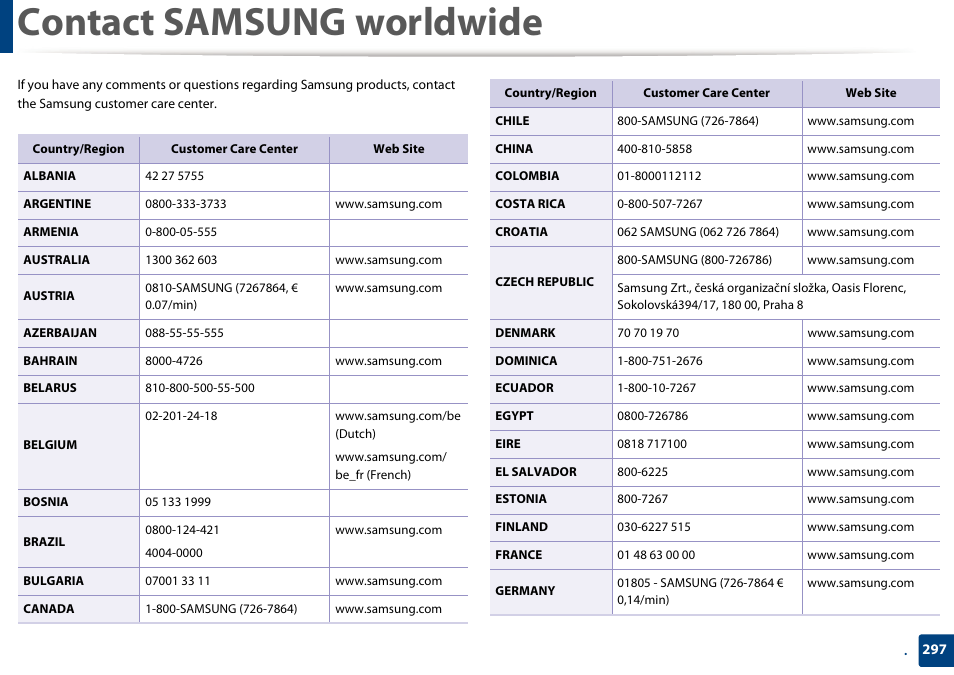
Task: Select Argentine number 0800-333-3733
Action: (186, 204)
